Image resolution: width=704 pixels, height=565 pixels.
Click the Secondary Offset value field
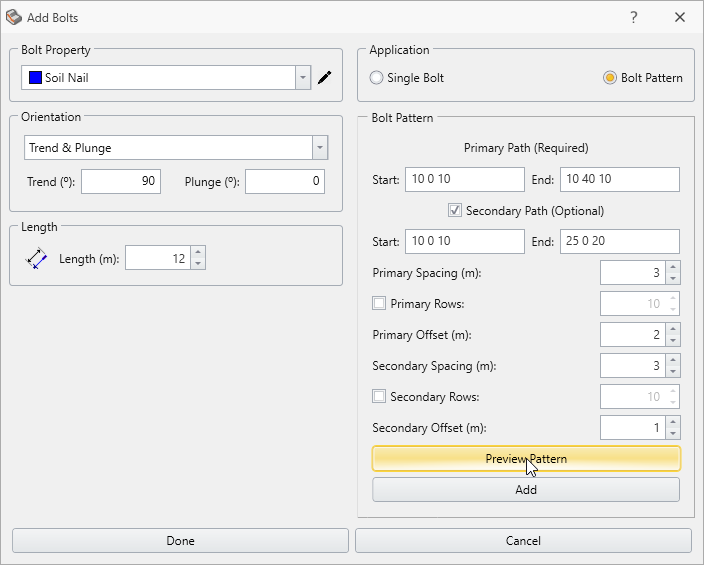point(633,428)
